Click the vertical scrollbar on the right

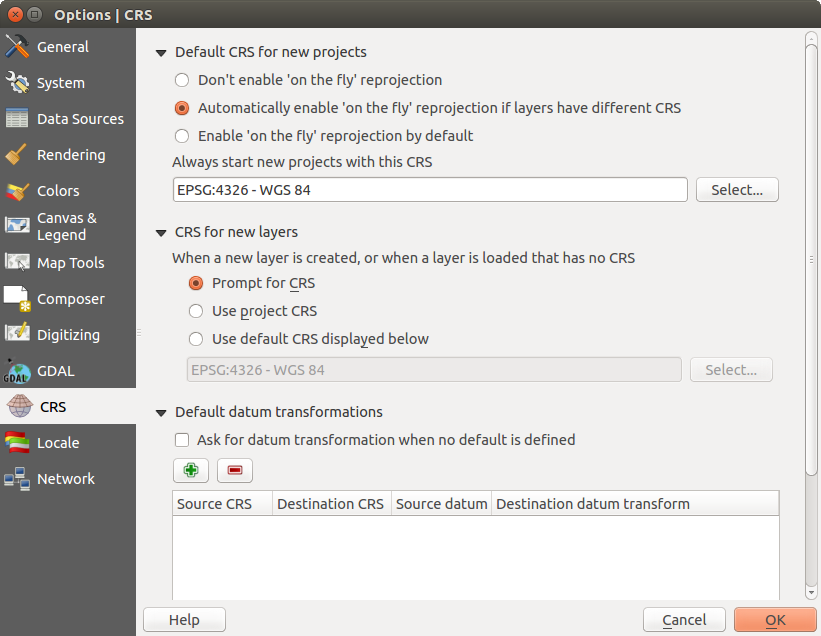click(811, 250)
